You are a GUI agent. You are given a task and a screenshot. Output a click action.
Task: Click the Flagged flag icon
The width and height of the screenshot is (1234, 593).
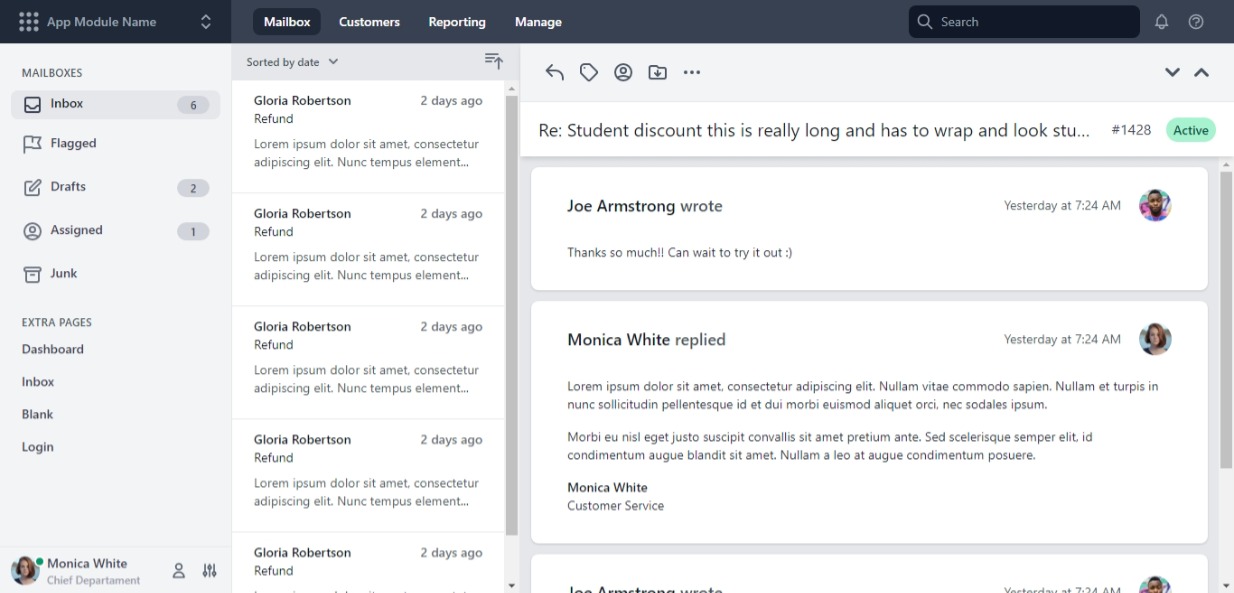[x=32, y=144]
